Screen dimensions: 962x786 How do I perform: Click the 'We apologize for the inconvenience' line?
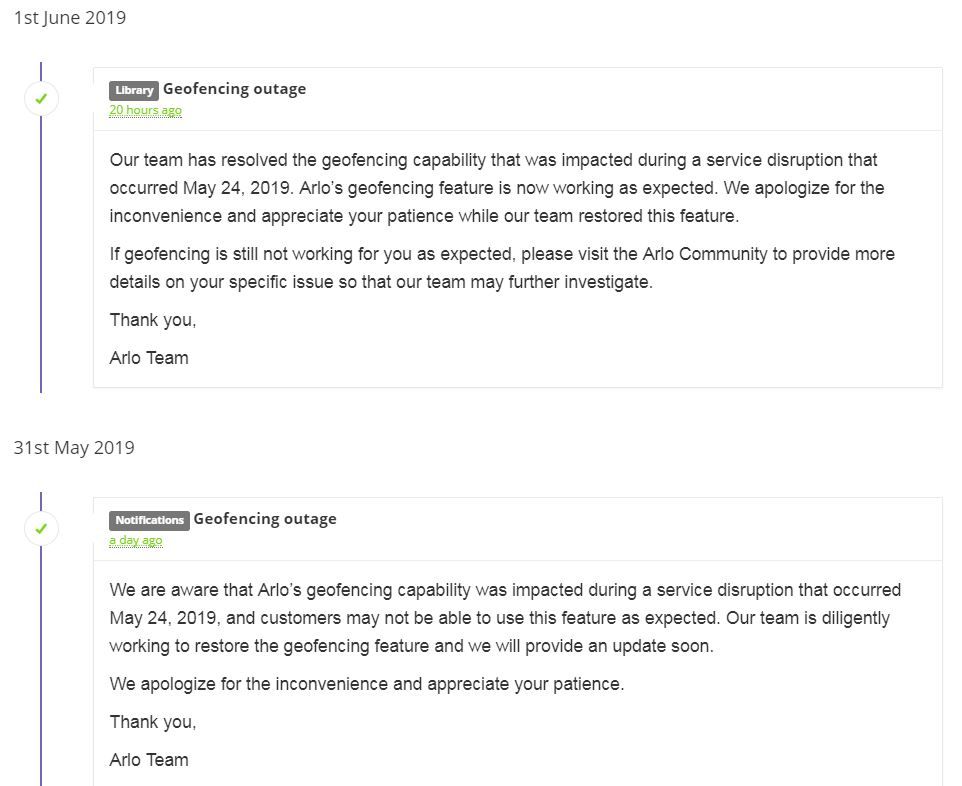[x=367, y=684]
